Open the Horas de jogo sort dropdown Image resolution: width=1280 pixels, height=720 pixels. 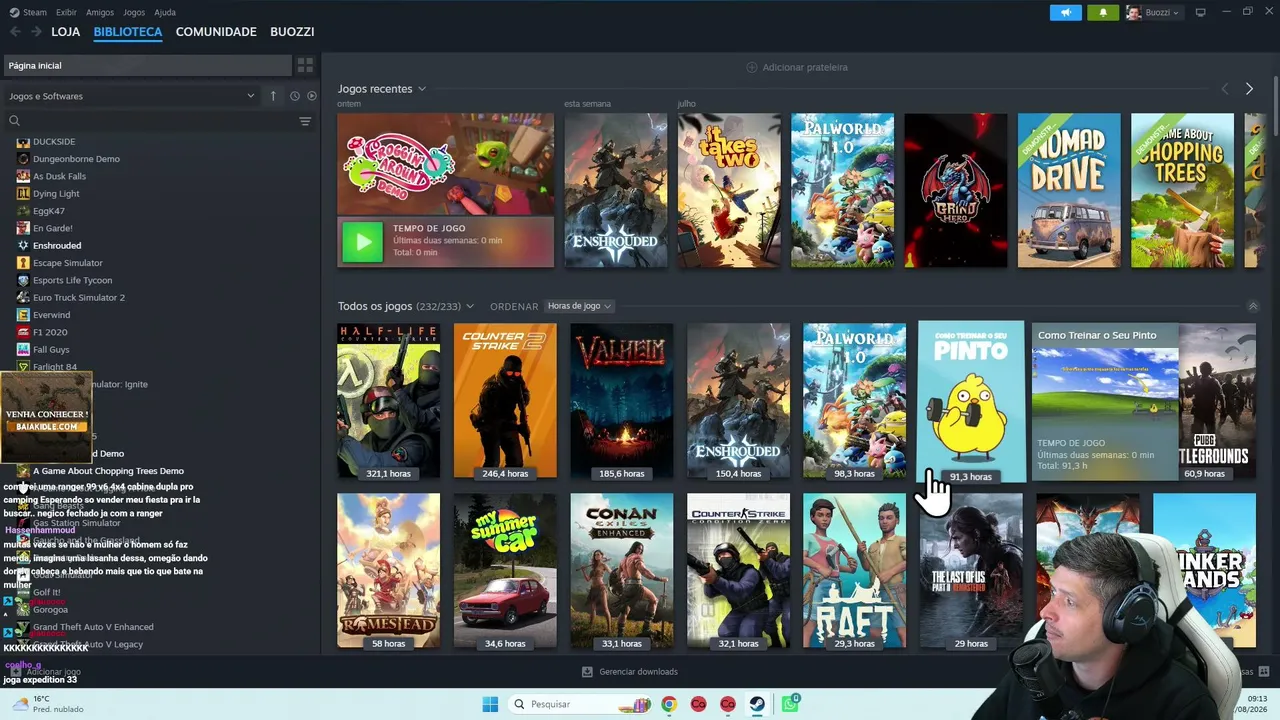[580, 306]
